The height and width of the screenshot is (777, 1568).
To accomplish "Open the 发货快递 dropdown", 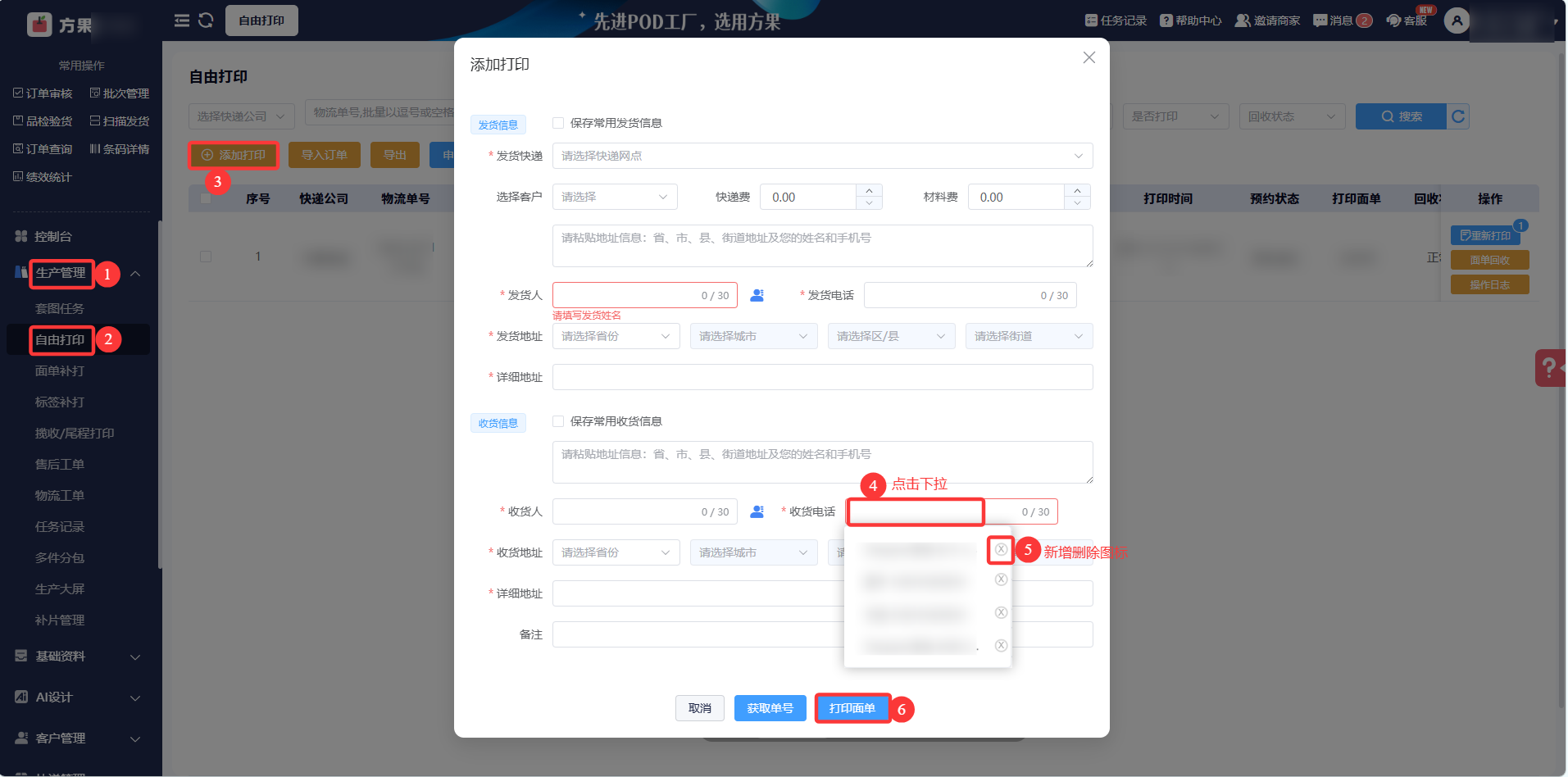I will tap(822, 156).
